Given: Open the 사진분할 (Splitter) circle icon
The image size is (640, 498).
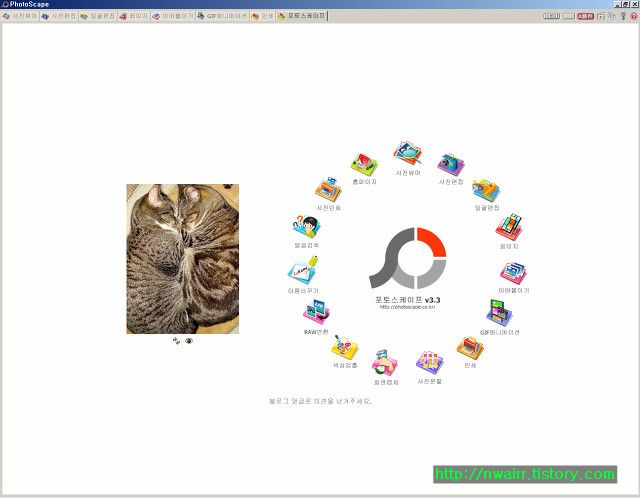Looking at the screenshot, I should tap(429, 362).
